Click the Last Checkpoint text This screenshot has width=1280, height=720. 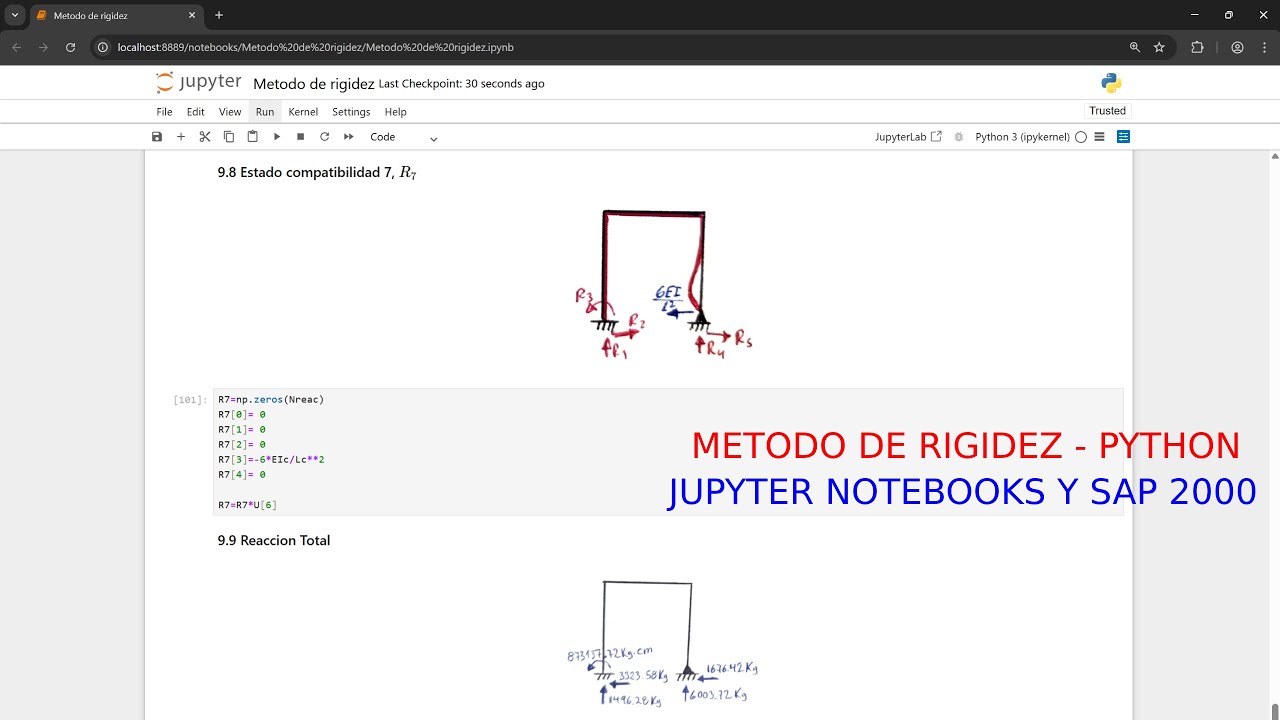462,84
